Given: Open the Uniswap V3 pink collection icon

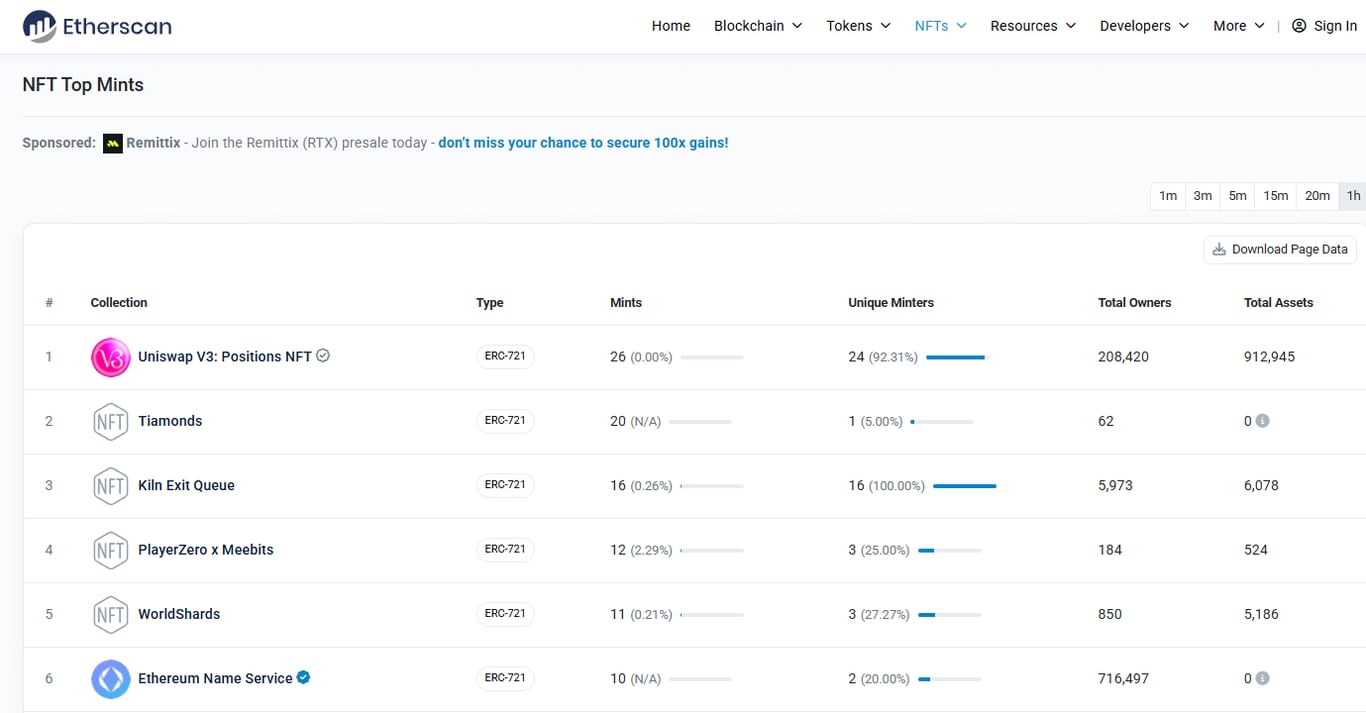Looking at the screenshot, I should point(110,357).
